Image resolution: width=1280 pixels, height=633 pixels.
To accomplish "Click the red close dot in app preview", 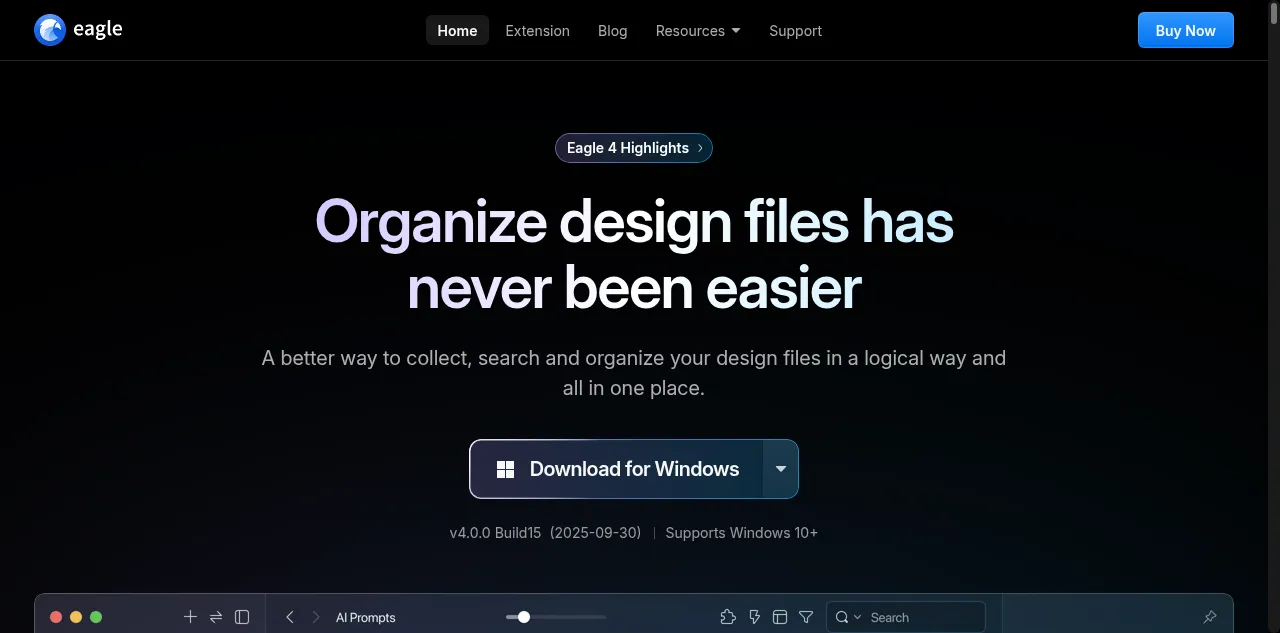I will click(56, 617).
